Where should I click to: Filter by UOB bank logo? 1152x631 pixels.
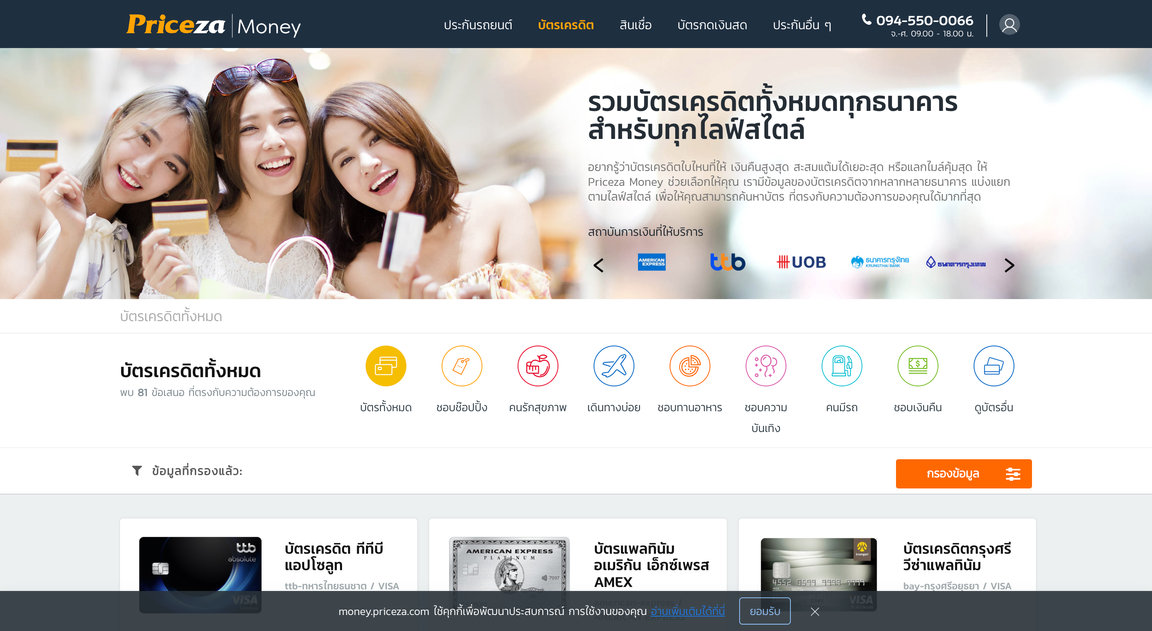tap(802, 262)
